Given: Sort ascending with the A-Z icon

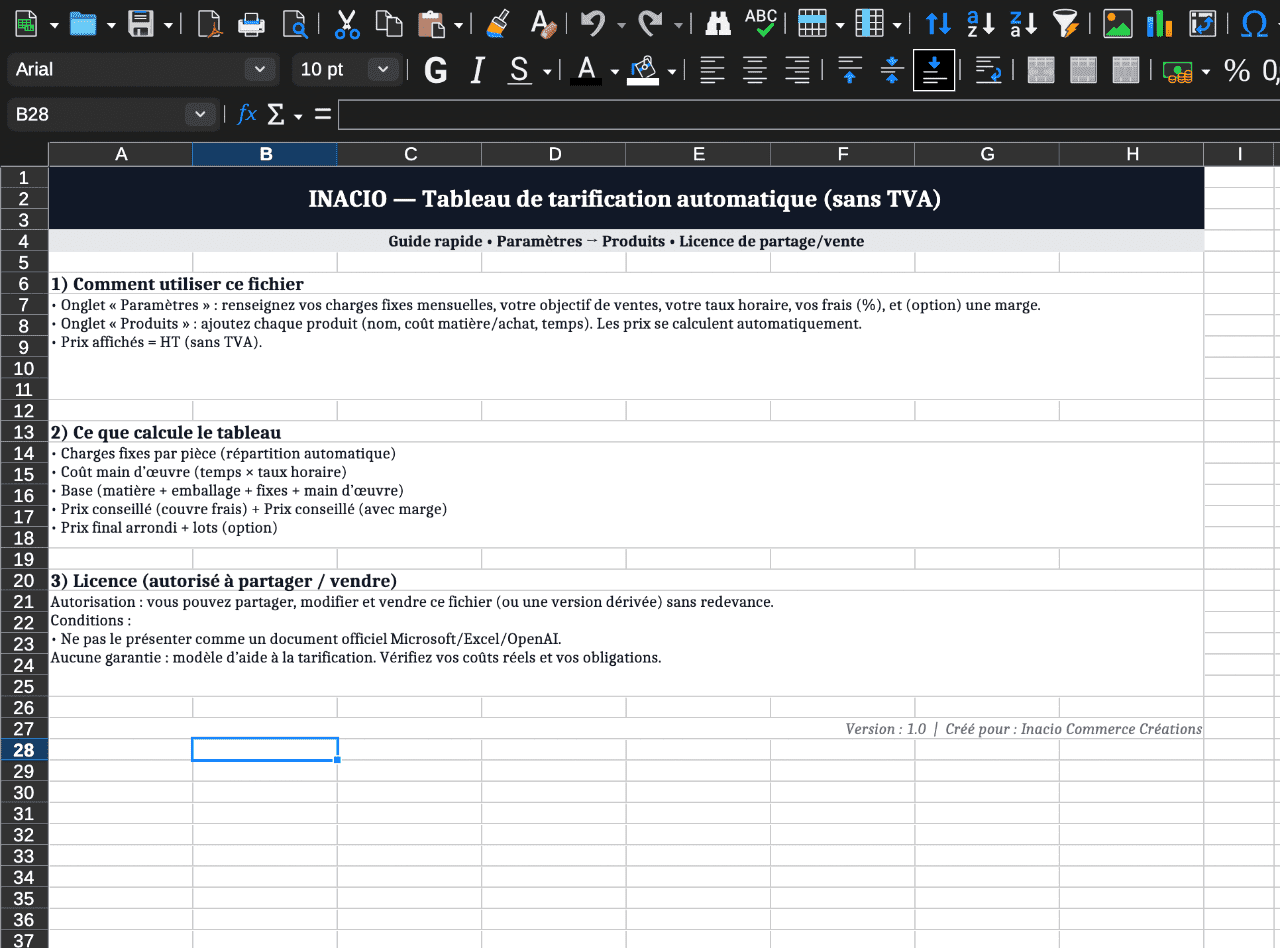Looking at the screenshot, I should (981, 23).
